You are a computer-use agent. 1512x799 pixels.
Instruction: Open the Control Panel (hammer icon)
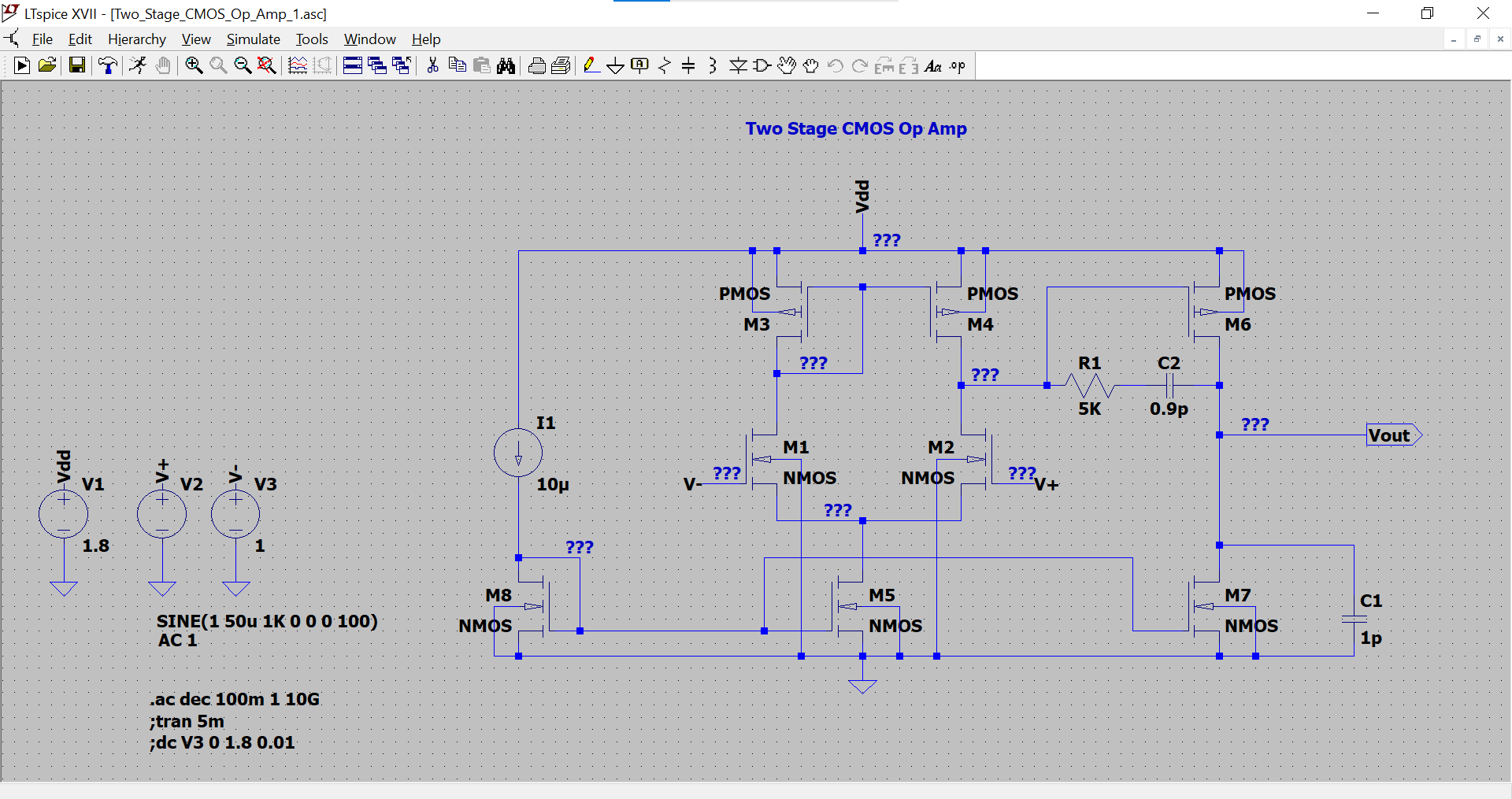point(108,65)
